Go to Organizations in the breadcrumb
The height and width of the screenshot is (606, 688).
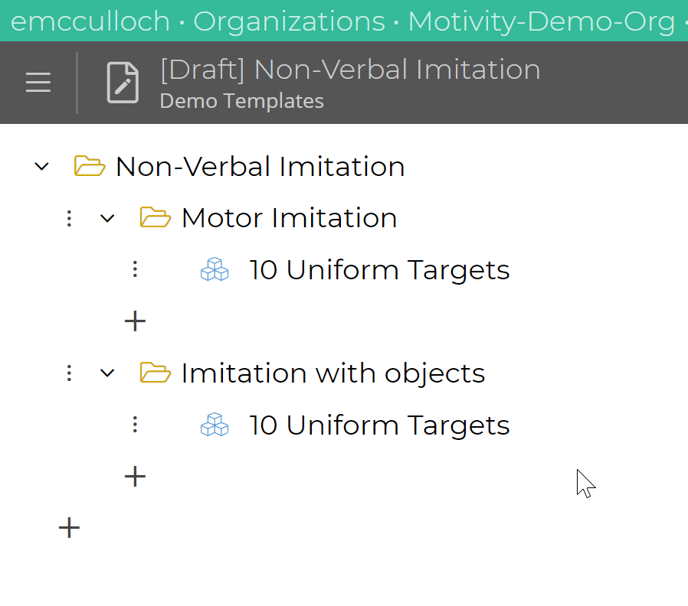(x=289, y=21)
